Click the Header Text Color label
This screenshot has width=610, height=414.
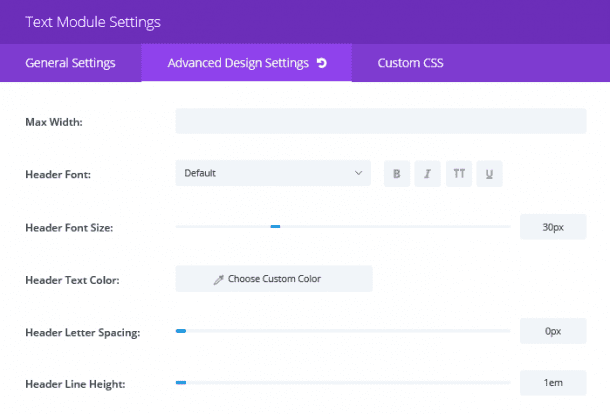tap(72, 280)
